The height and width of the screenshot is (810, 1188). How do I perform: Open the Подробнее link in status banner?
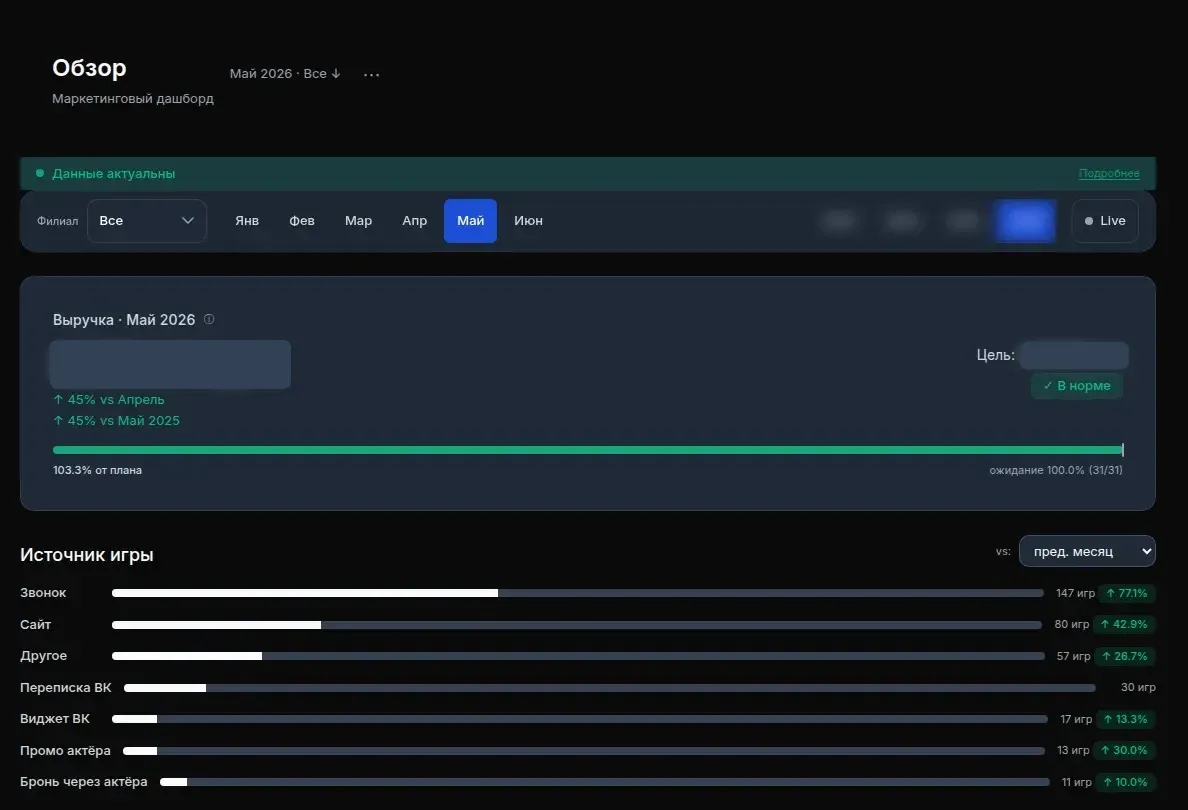click(1108, 174)
